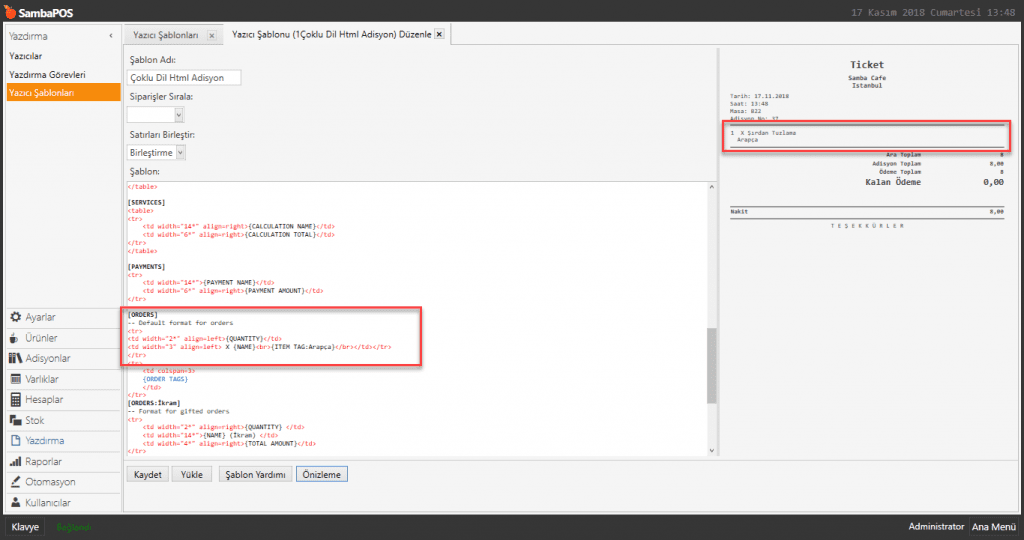Open Hesaplar using its pencil icon
1024x540 pixels.
(15, 400)
